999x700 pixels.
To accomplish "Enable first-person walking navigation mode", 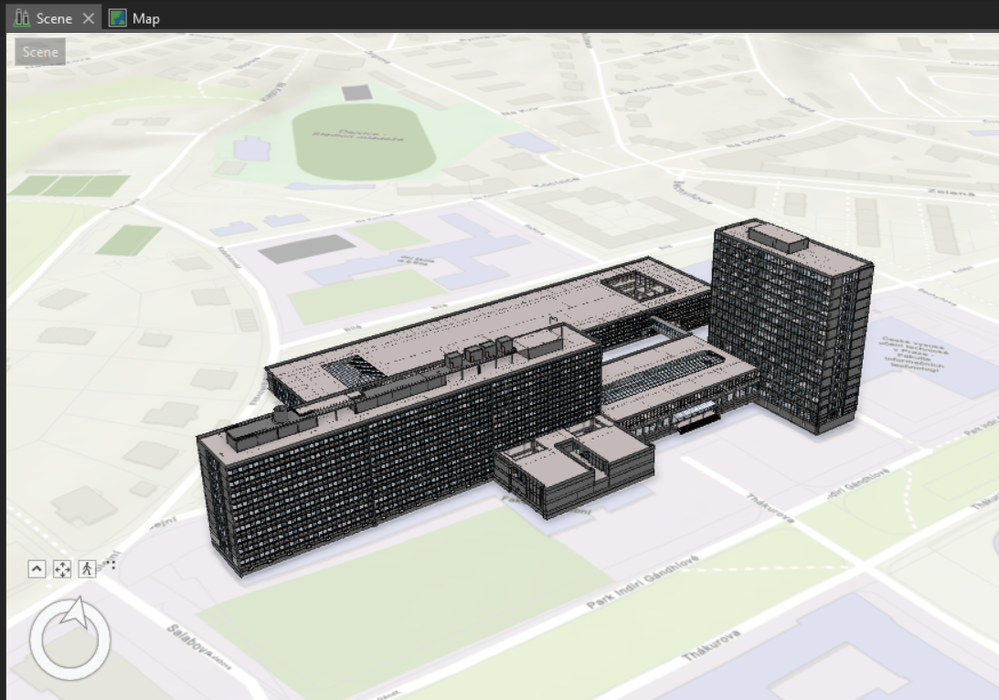I will 87,569.
